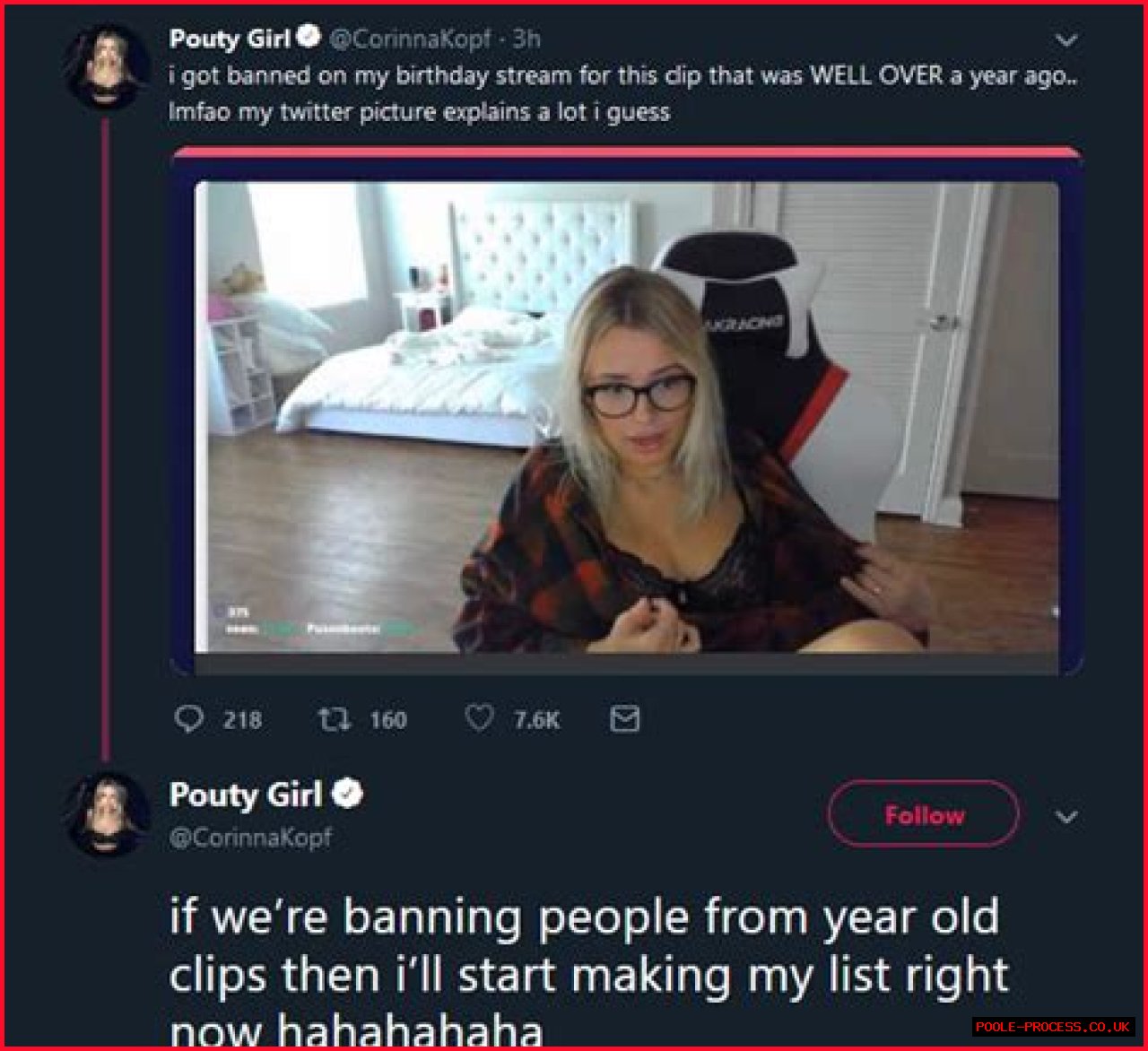The image size is (1148, 1051).
Task: Open the @CorinnaKopf handle in the top tweet
Action: 410,39
